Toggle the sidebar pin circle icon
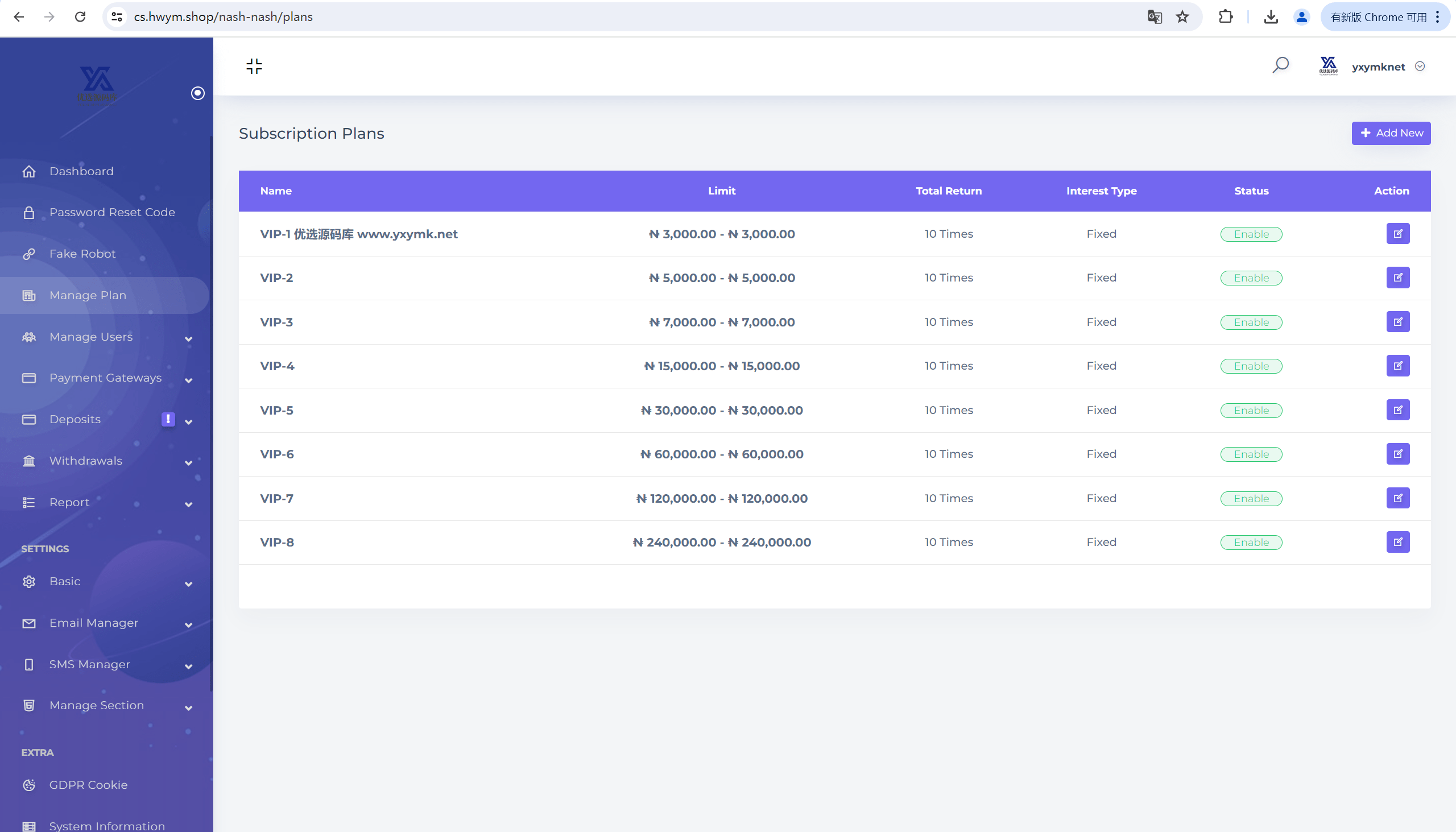 pyautogui.click(x=198, y=93)
